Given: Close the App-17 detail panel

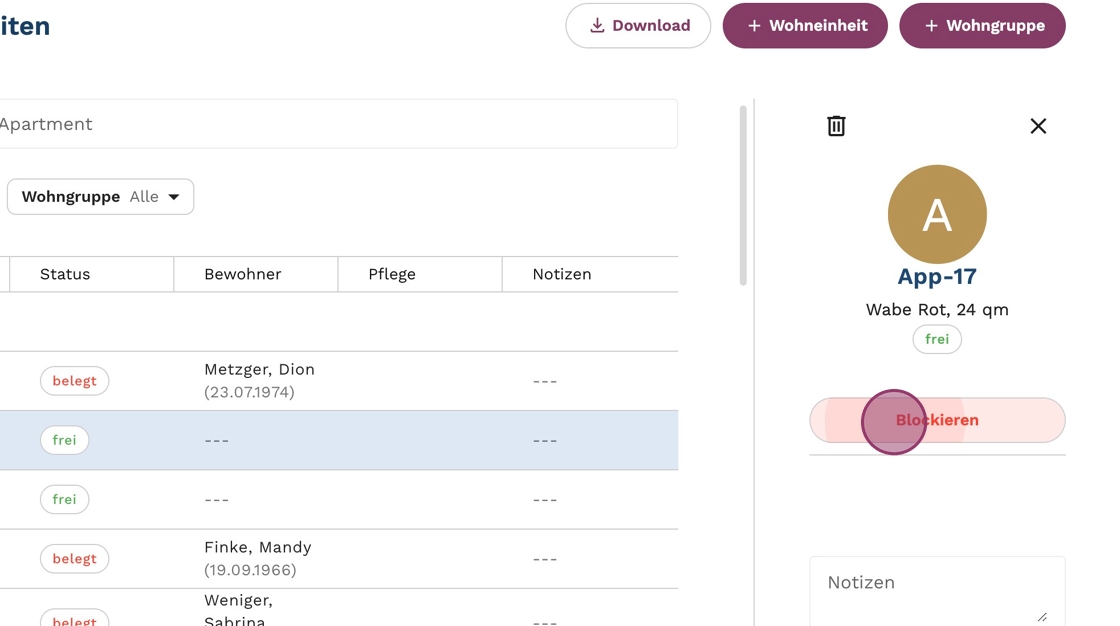Looking at the screenshot, I should [1038, 126].
